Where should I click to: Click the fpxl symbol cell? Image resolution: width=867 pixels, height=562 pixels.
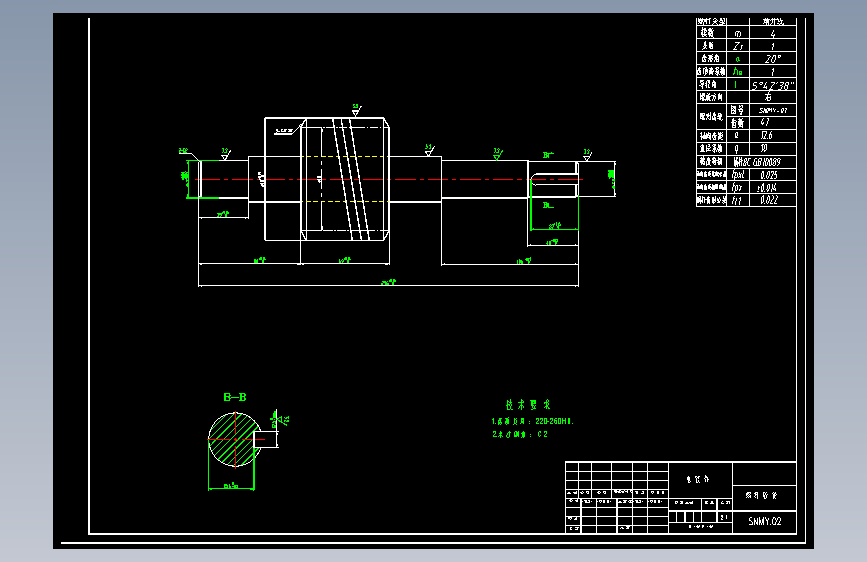pyautogui.click(x=738, y=175)
